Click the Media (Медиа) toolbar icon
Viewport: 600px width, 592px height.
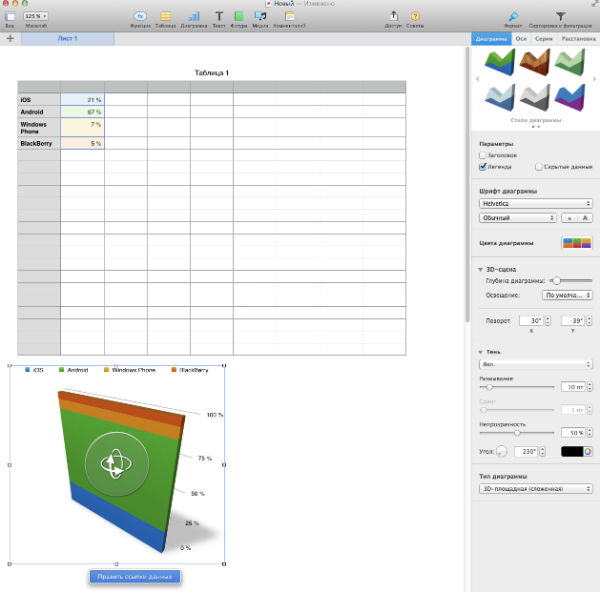[x=260, y=16]
